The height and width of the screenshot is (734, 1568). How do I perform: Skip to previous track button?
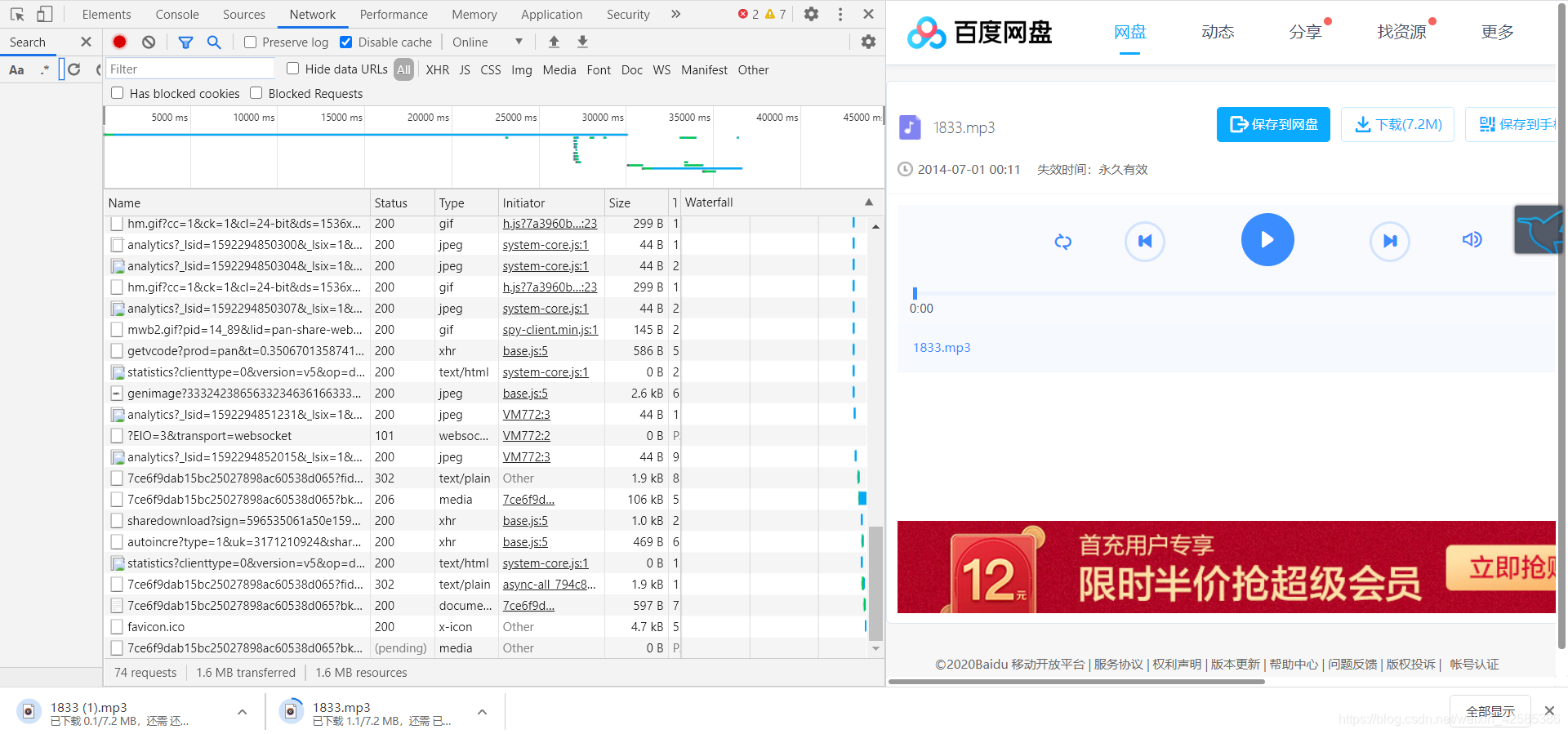[1145, 241]
